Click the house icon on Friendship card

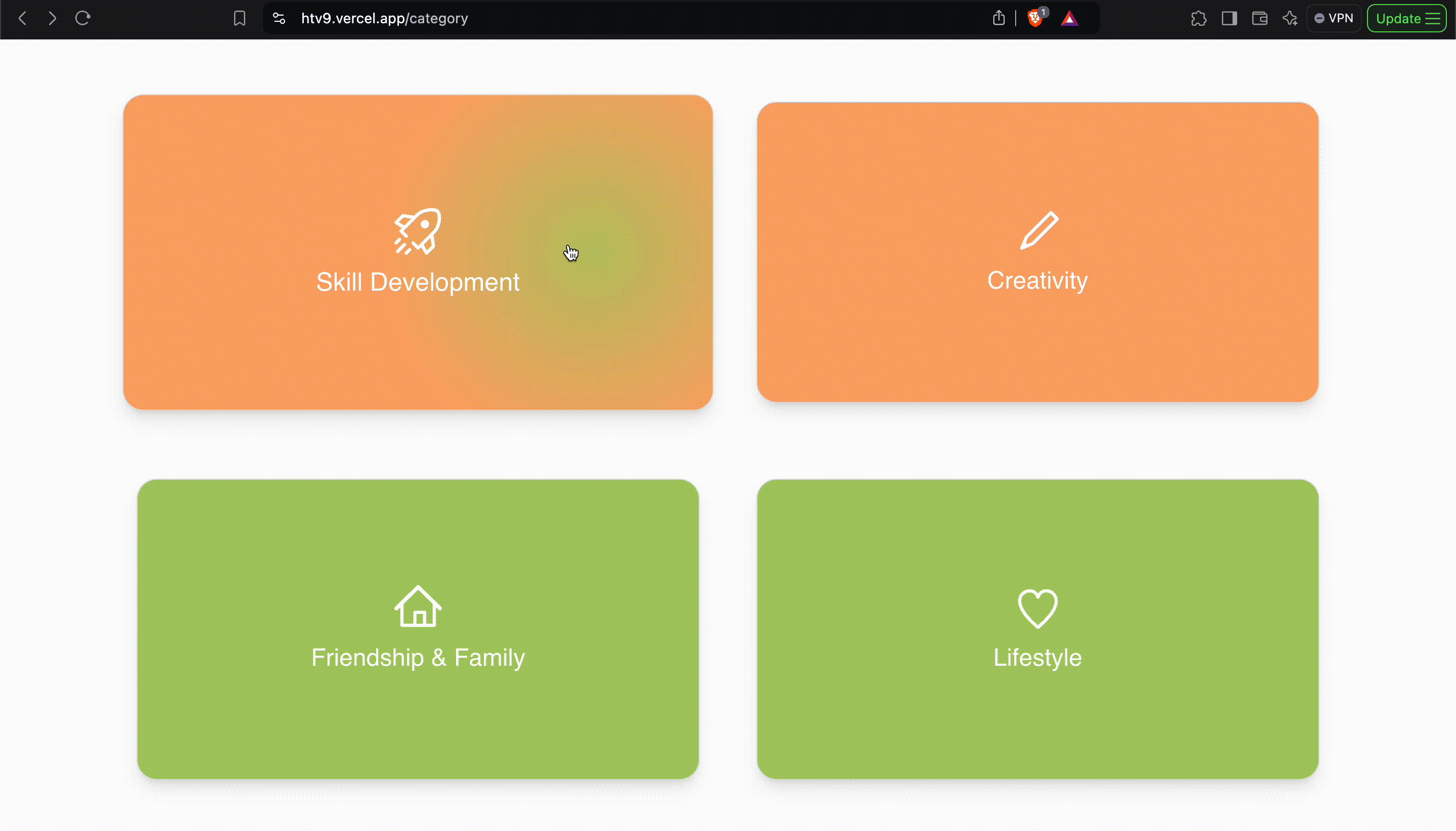[x=418, y=607]
